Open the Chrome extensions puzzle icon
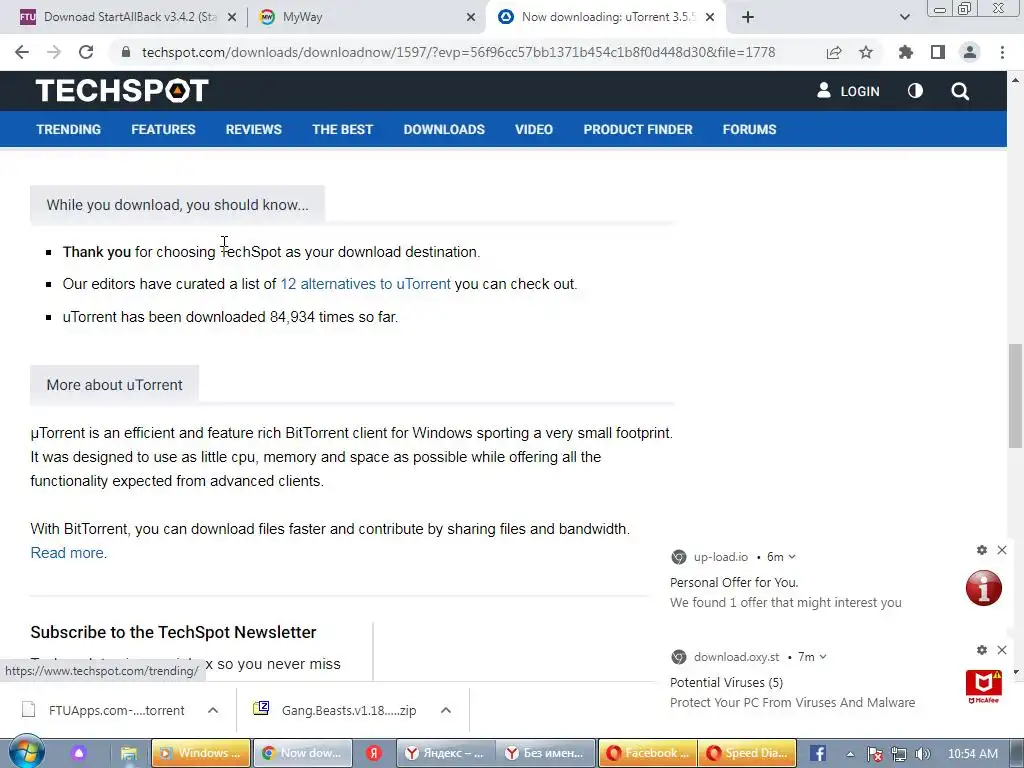The image size is (1024, 768). [906, 52]
